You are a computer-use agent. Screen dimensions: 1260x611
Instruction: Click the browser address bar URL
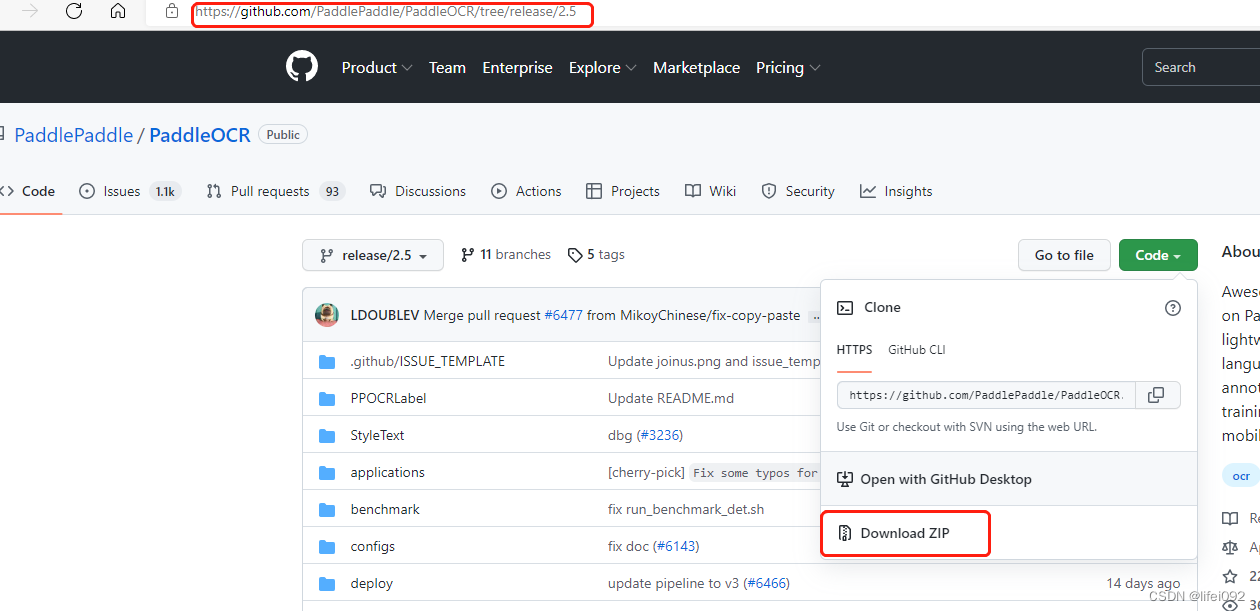(385, 12)
